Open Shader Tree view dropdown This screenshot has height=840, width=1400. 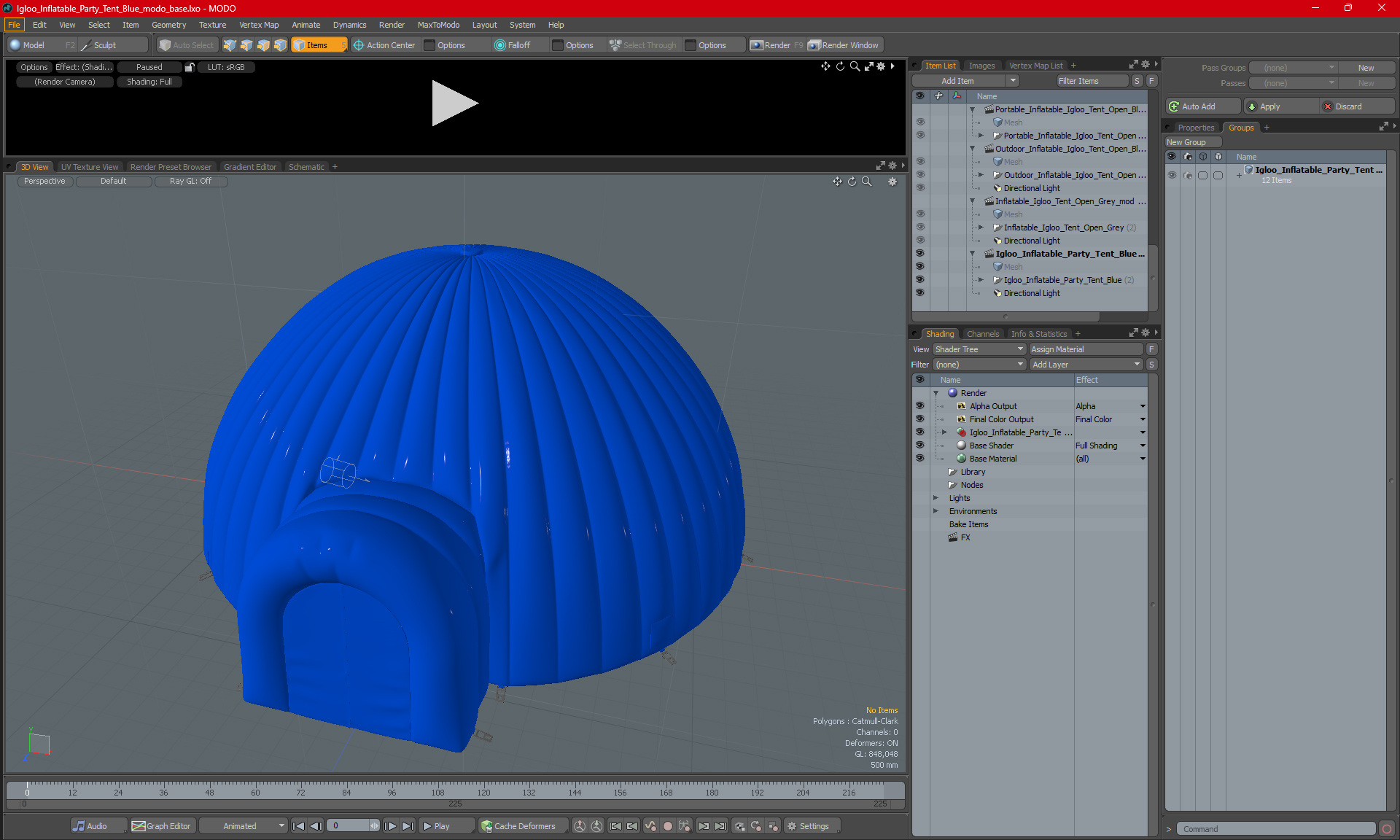[x=979, y=349]
